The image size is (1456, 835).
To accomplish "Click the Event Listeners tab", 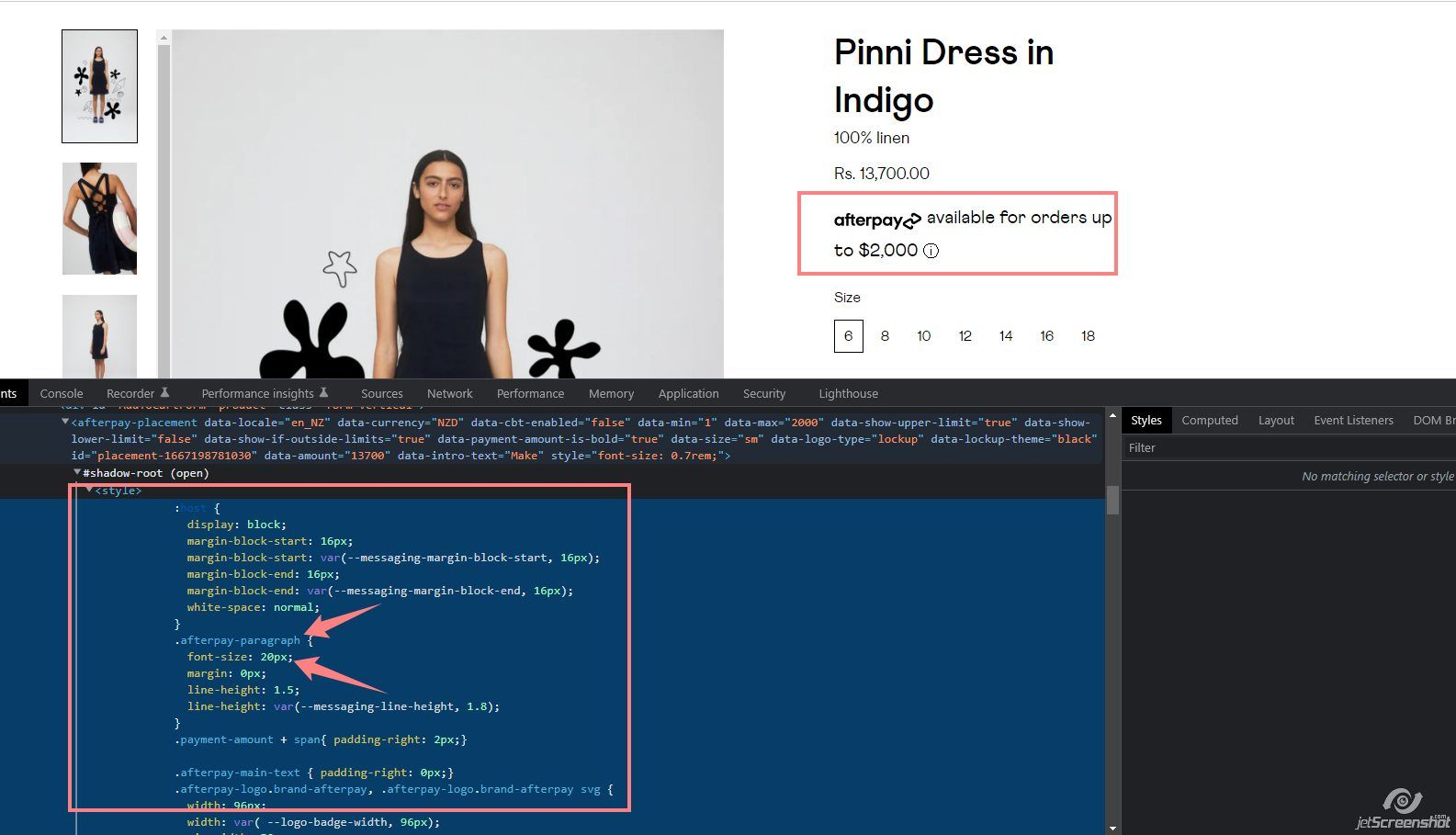I will click(1353, 420).
